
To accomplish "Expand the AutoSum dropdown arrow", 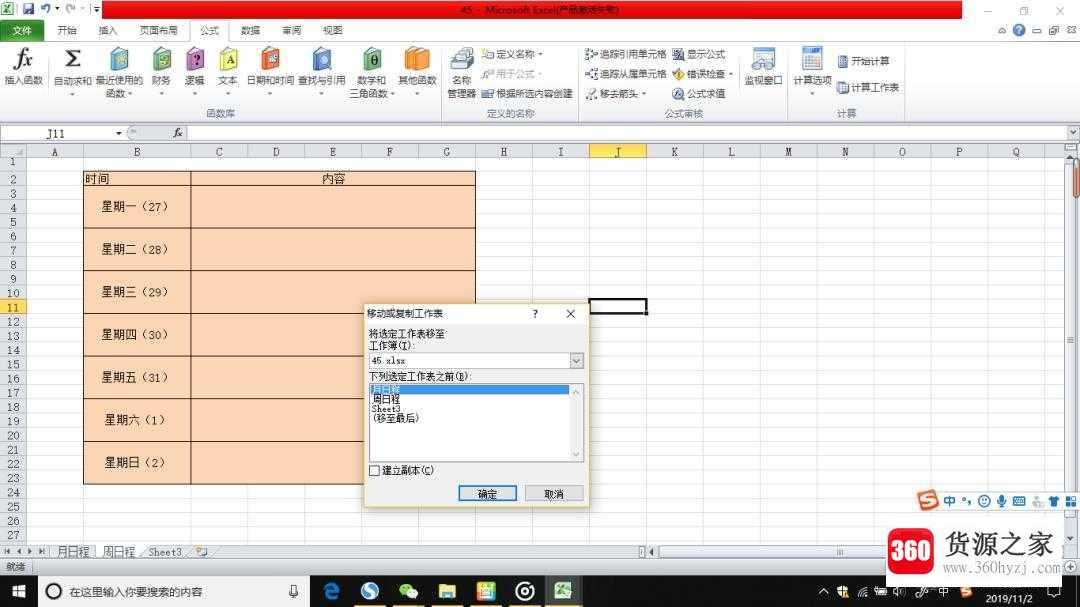I will click(72, 94).
